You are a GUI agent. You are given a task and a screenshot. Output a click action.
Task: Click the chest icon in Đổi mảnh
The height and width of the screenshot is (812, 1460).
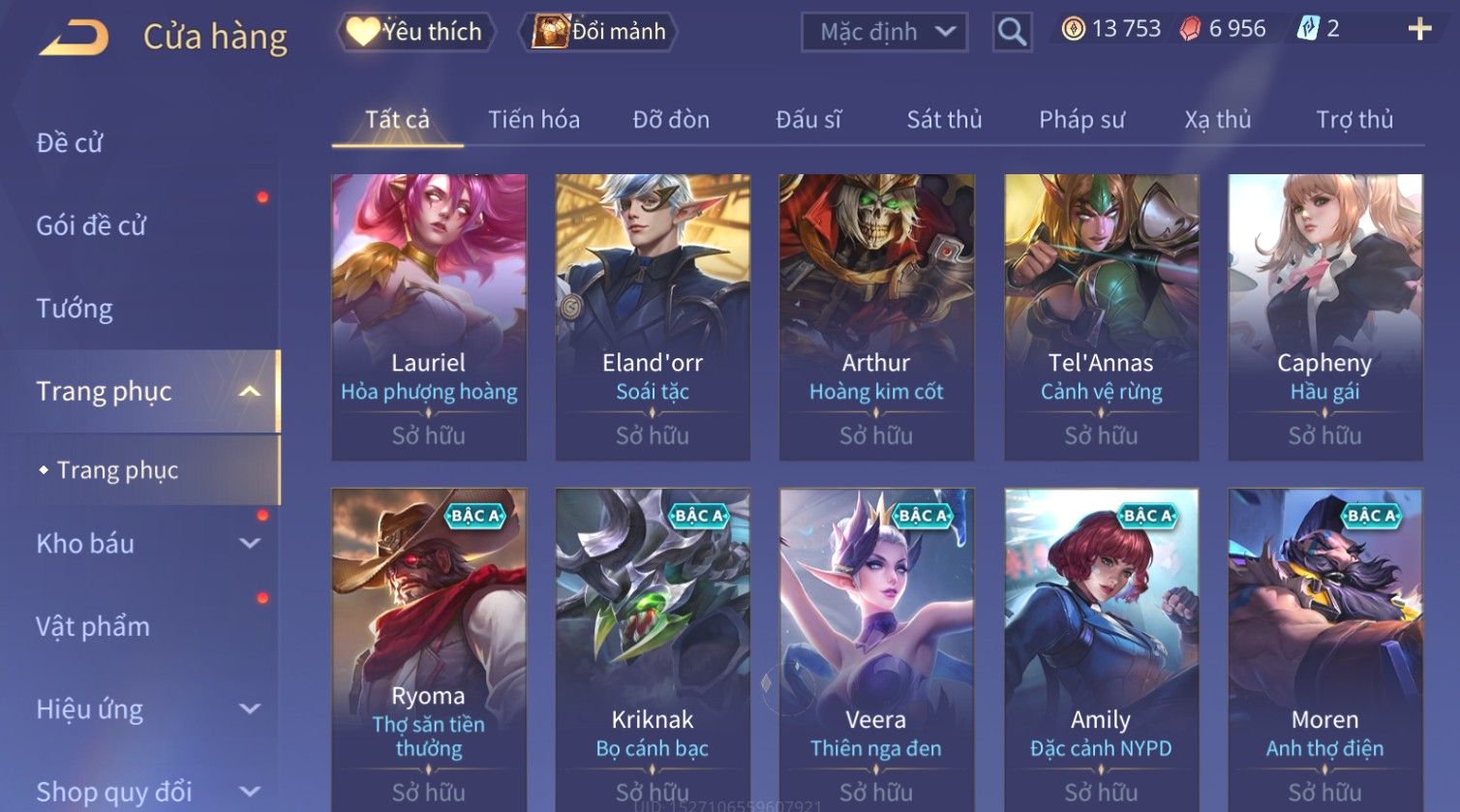click(x=550, y=31)
